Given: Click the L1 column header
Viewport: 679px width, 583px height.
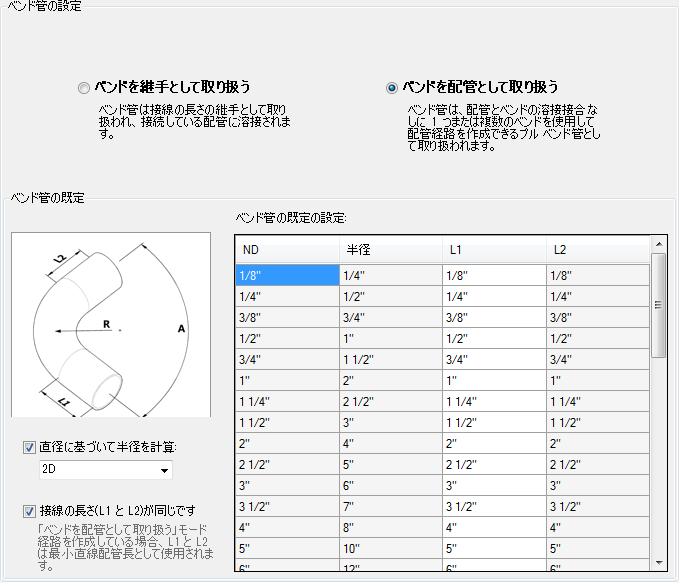Looking at the screenshot, I should pyautogui.click(x=495, y=250).
